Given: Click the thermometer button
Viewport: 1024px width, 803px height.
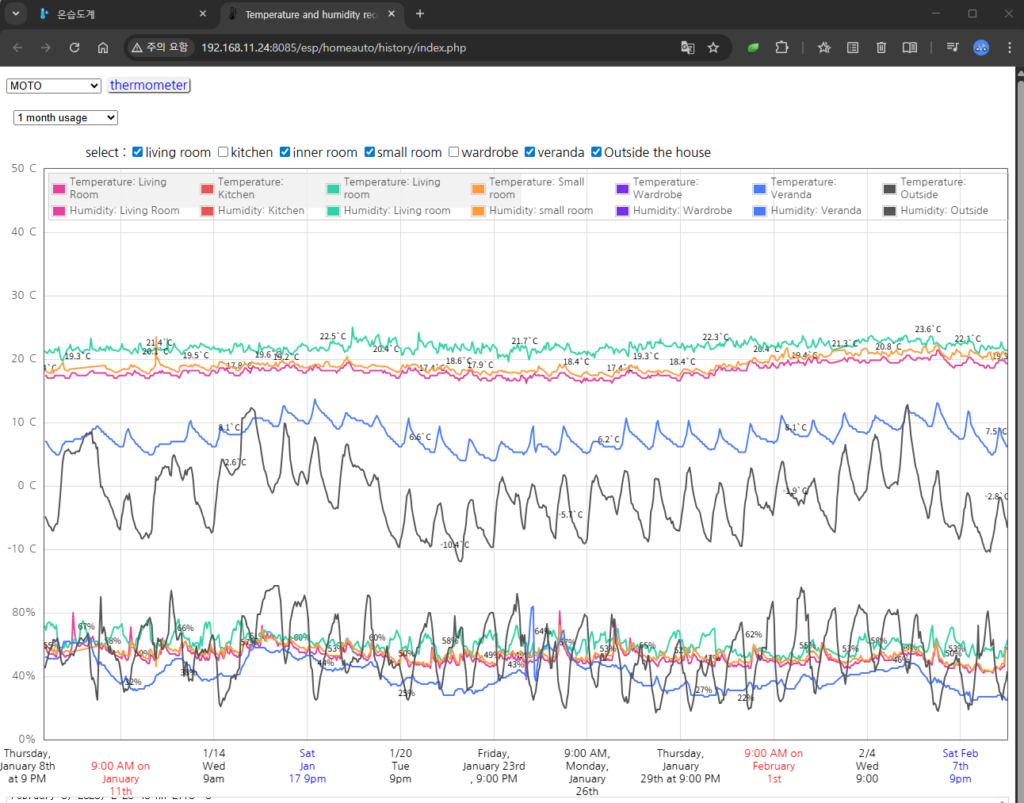Looking at the screenshot, I should click(149, 86).
